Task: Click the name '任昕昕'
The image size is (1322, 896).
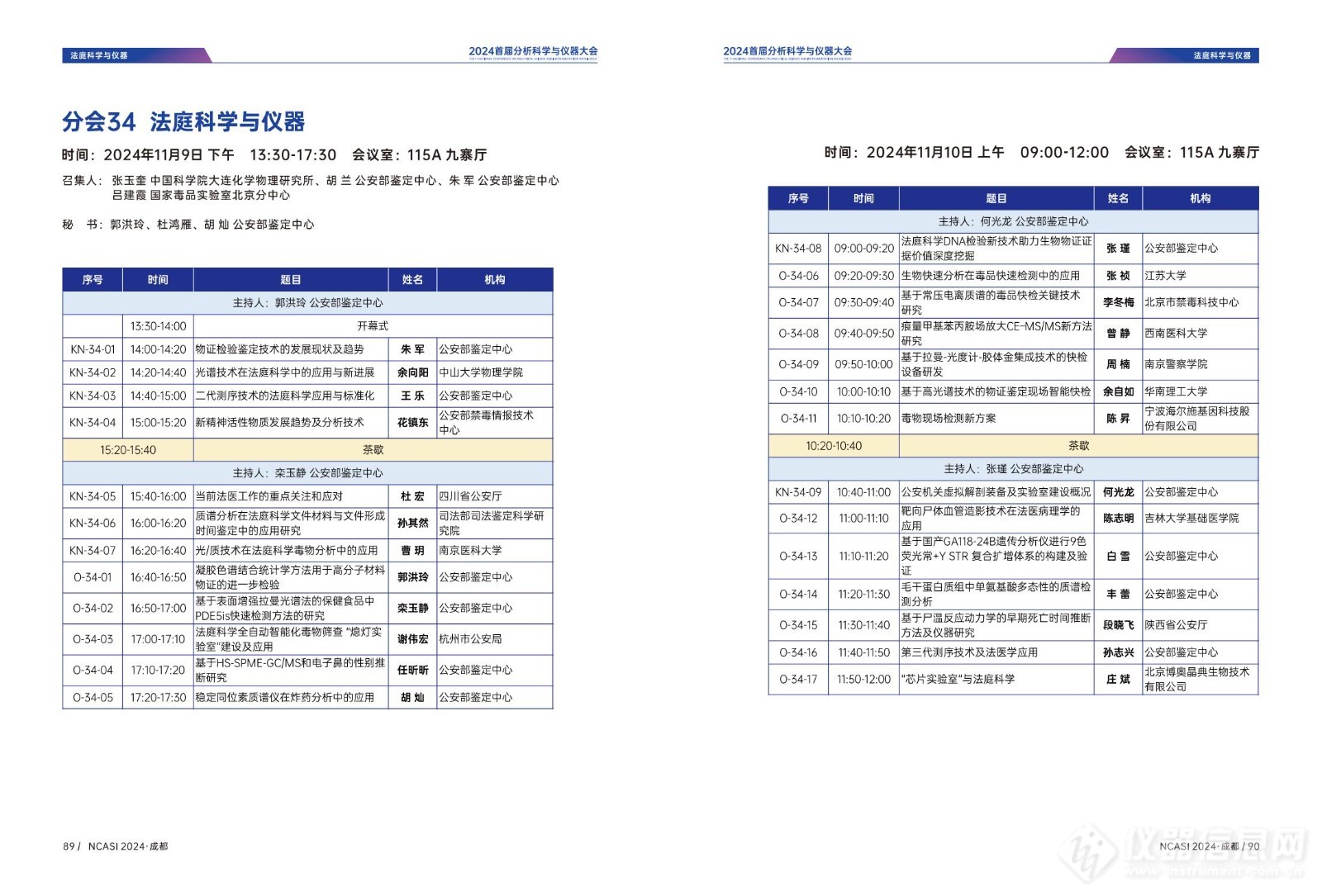Action: pos(412,670)
